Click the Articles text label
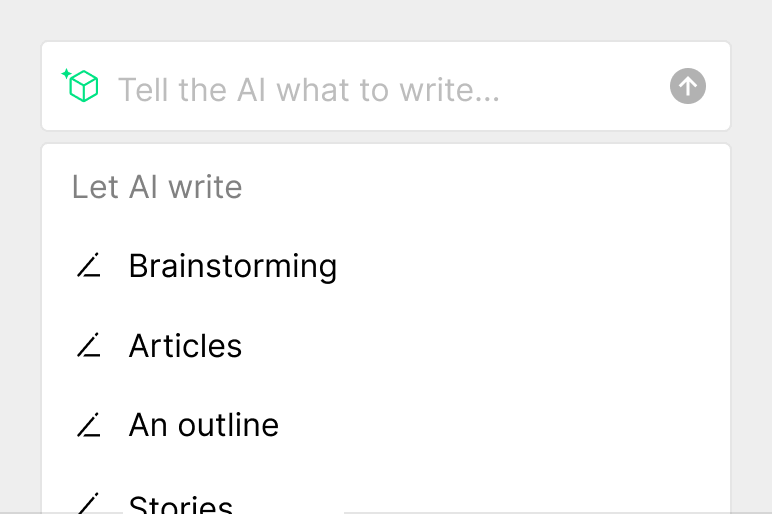This screenshot has height=514, width=772. [x=185, y=346]
